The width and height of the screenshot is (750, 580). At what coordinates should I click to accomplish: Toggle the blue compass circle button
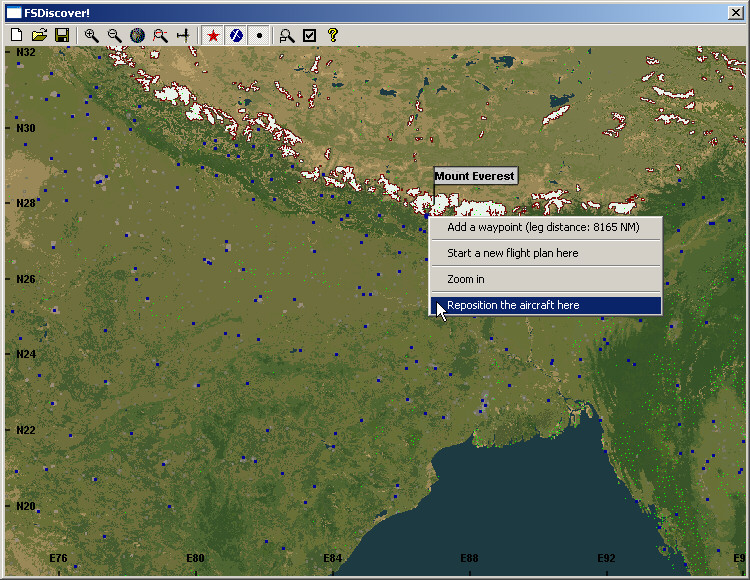[x=236, y=35]
